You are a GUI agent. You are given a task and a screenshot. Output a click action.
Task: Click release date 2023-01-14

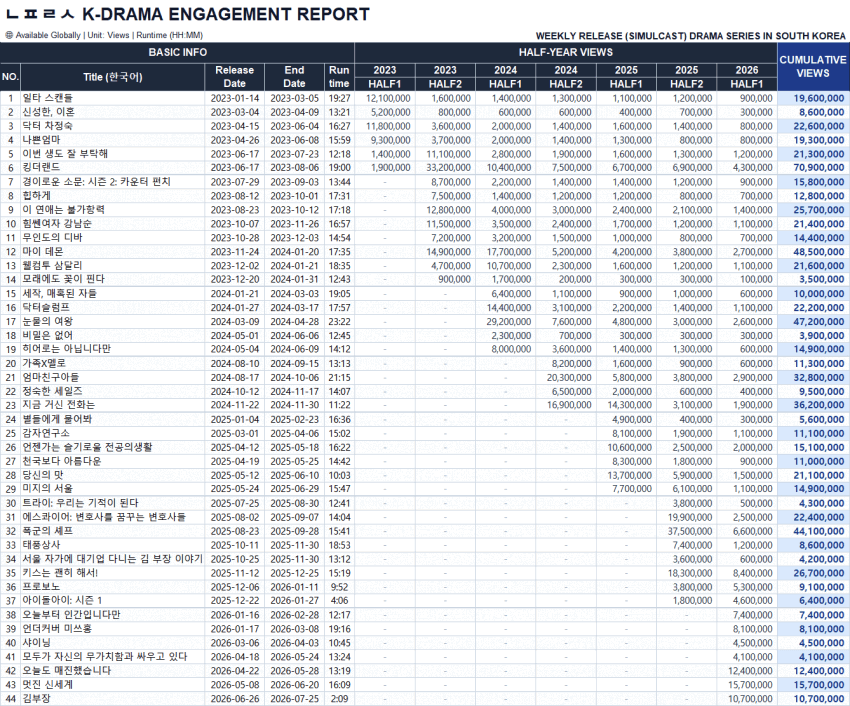235,98
